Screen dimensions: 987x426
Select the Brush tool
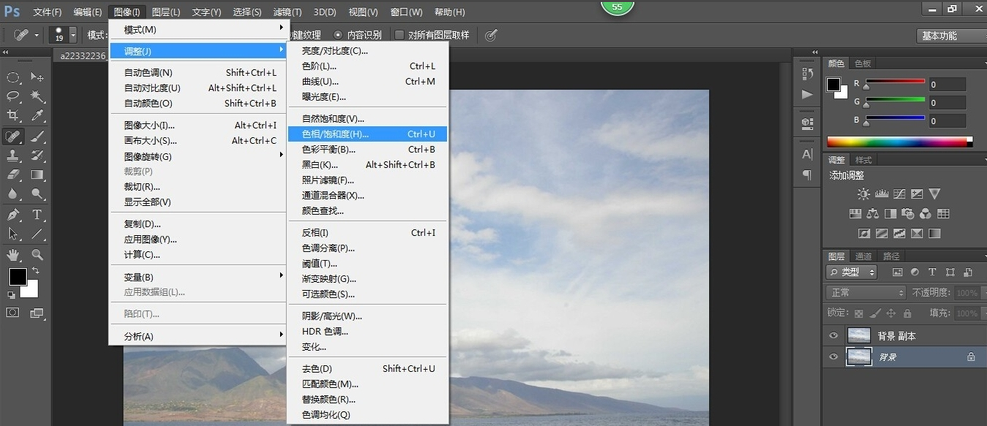tap(37, 136)
